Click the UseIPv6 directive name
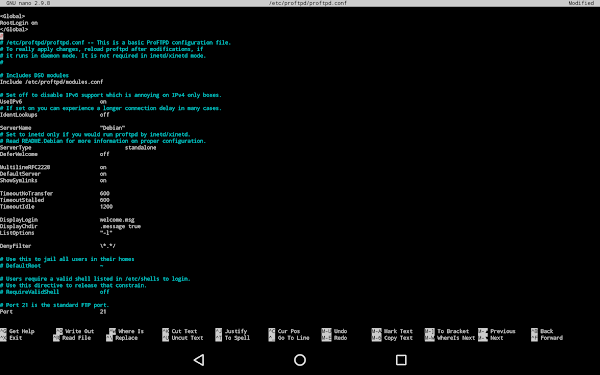 tap(11, 102)
